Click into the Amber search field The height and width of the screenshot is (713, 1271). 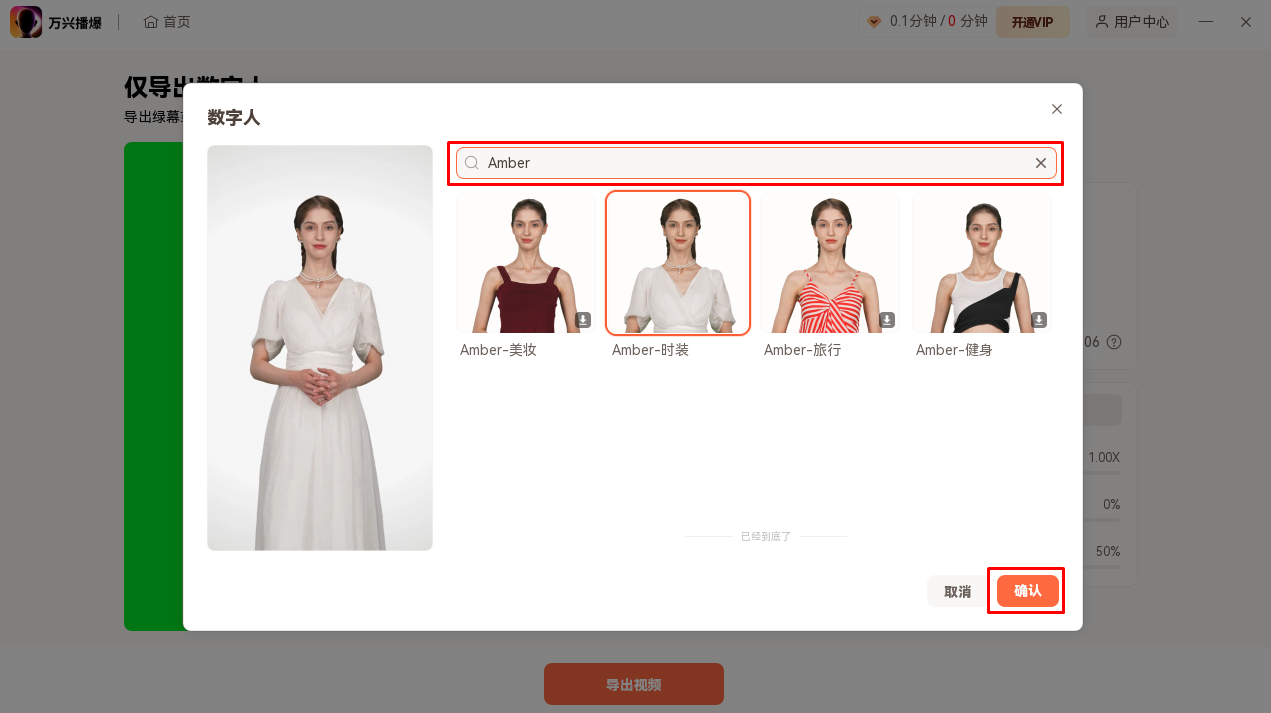(750, 163)
